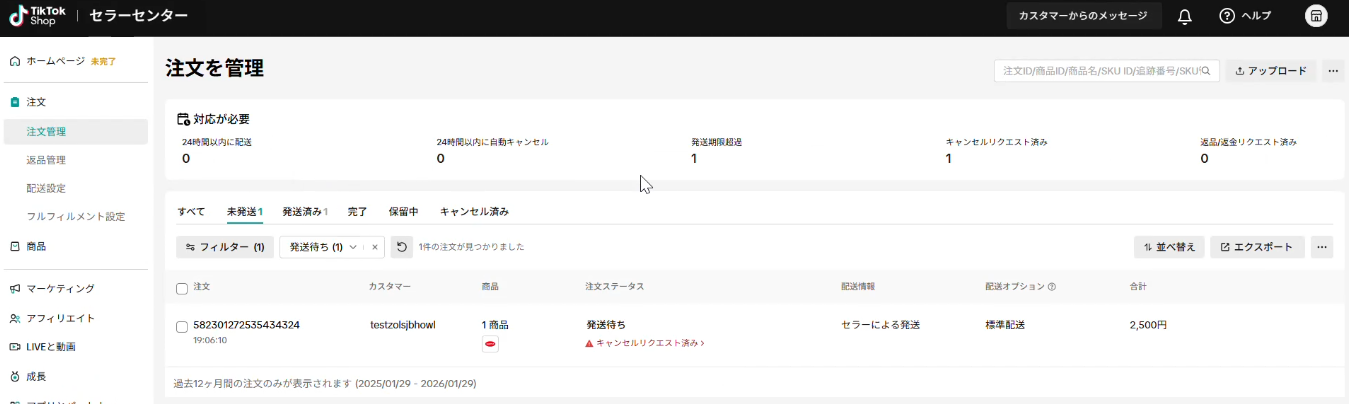Switch to the 未発送 tab
The width and height of the screenshot is (1349, 404).
click(x=245, y=212)
